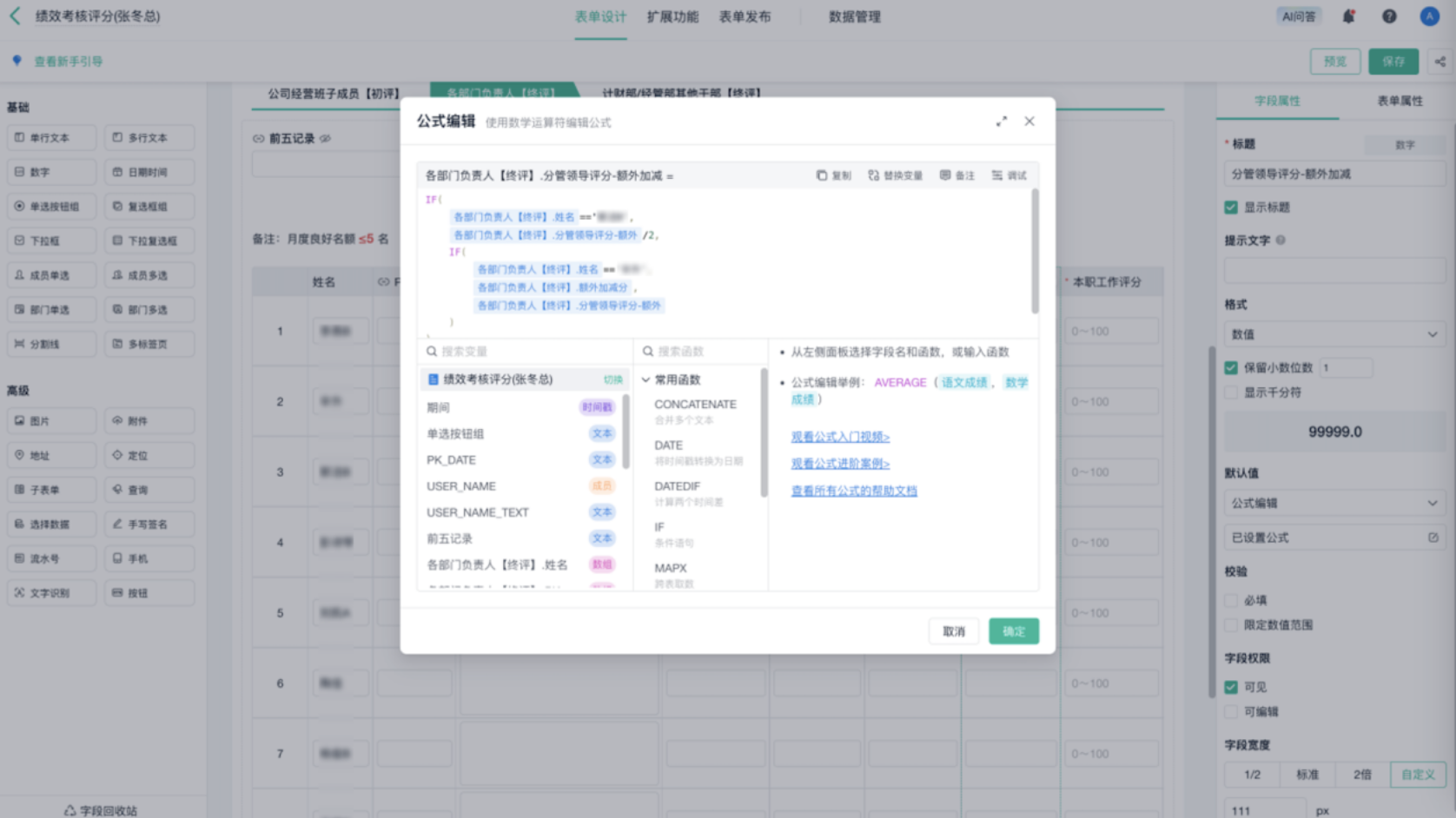Click the formula editor vertical scrollbar

click(1035, 251)
